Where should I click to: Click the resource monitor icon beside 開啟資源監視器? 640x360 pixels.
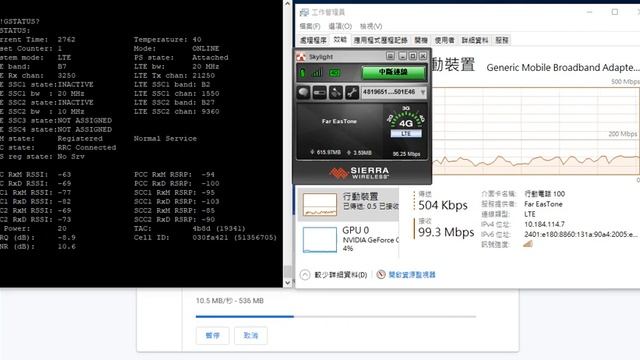tap(381, 274)
